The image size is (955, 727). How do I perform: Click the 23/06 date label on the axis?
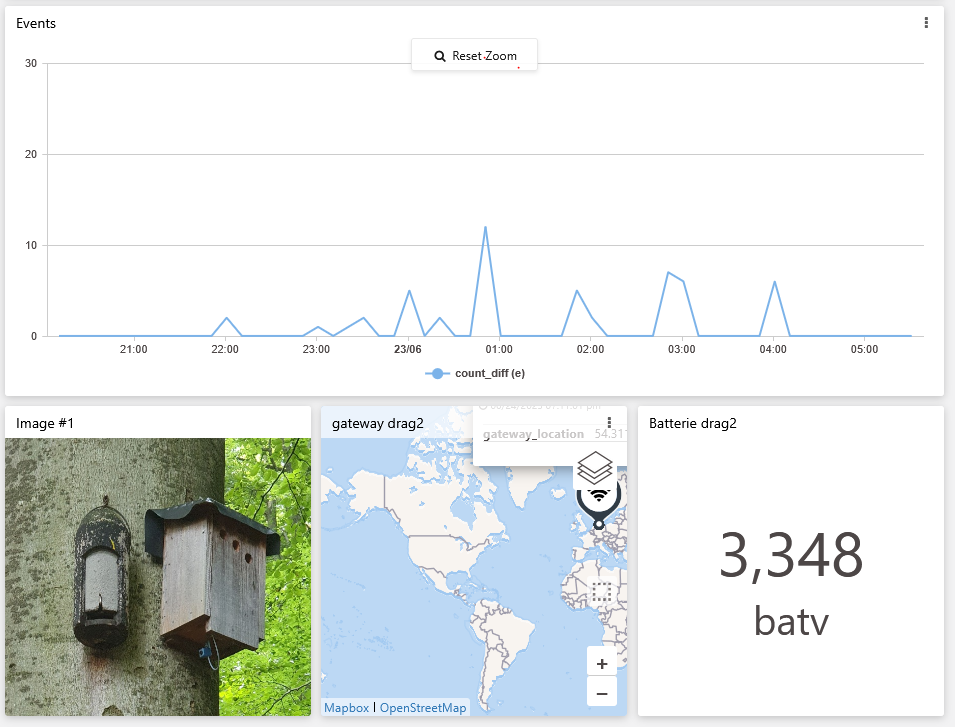point(407,349)
